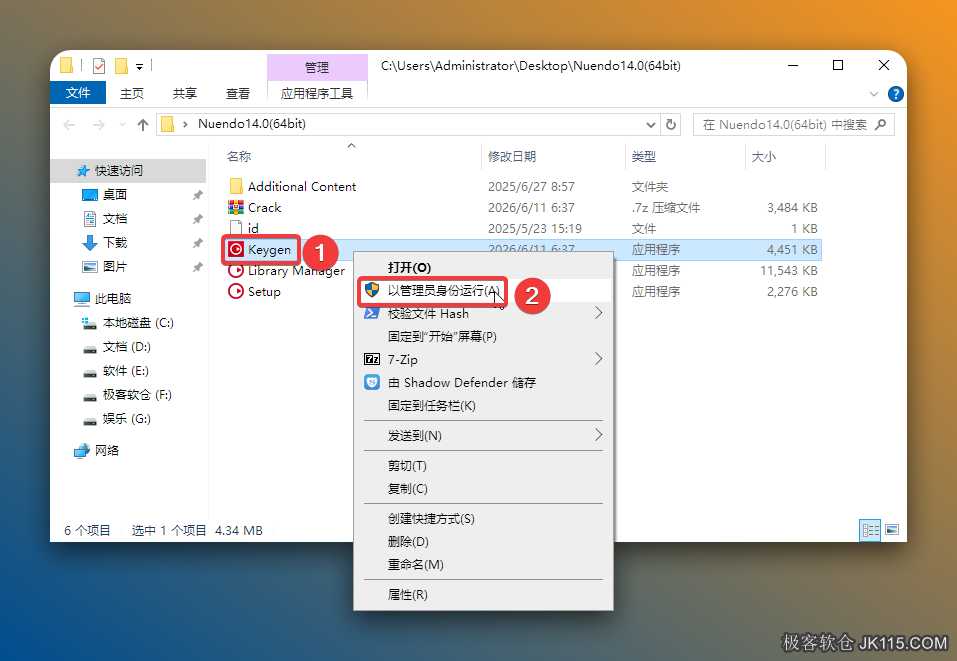Expand the 发送到(N) submenu
Screen dimensions: 957x661
[598, 435]
